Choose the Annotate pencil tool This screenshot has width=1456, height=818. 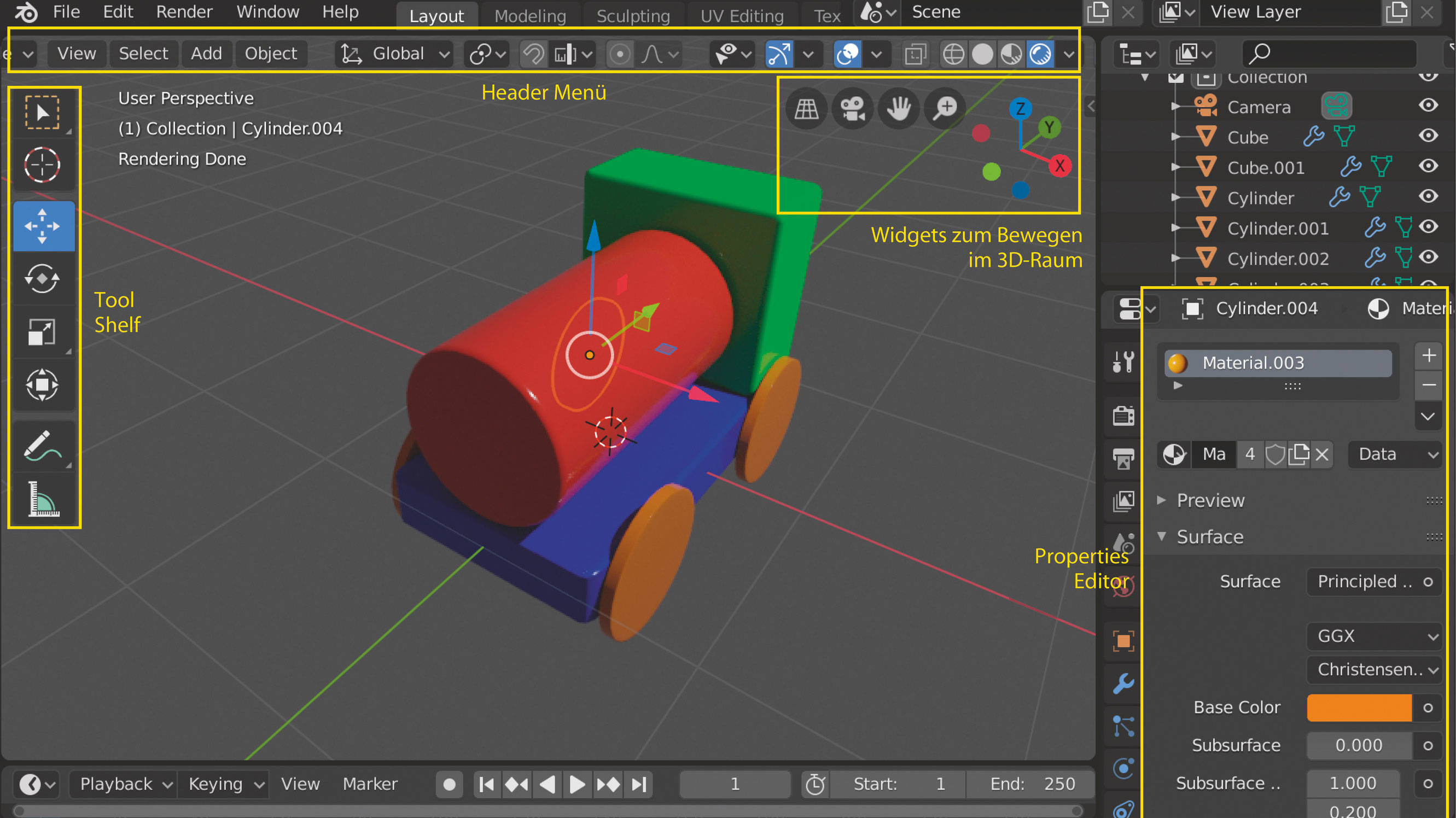(43, 446)
